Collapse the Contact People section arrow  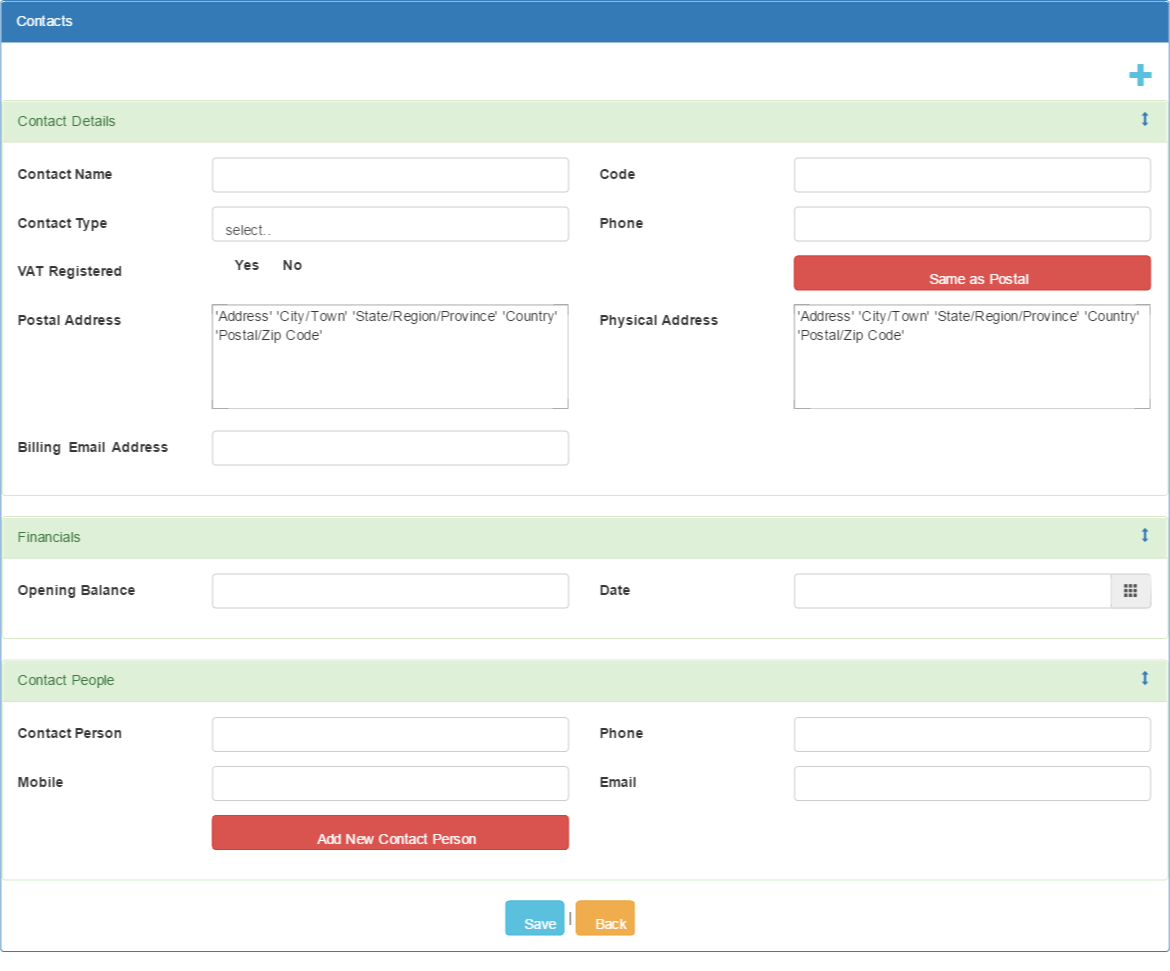click(1145, 678)
